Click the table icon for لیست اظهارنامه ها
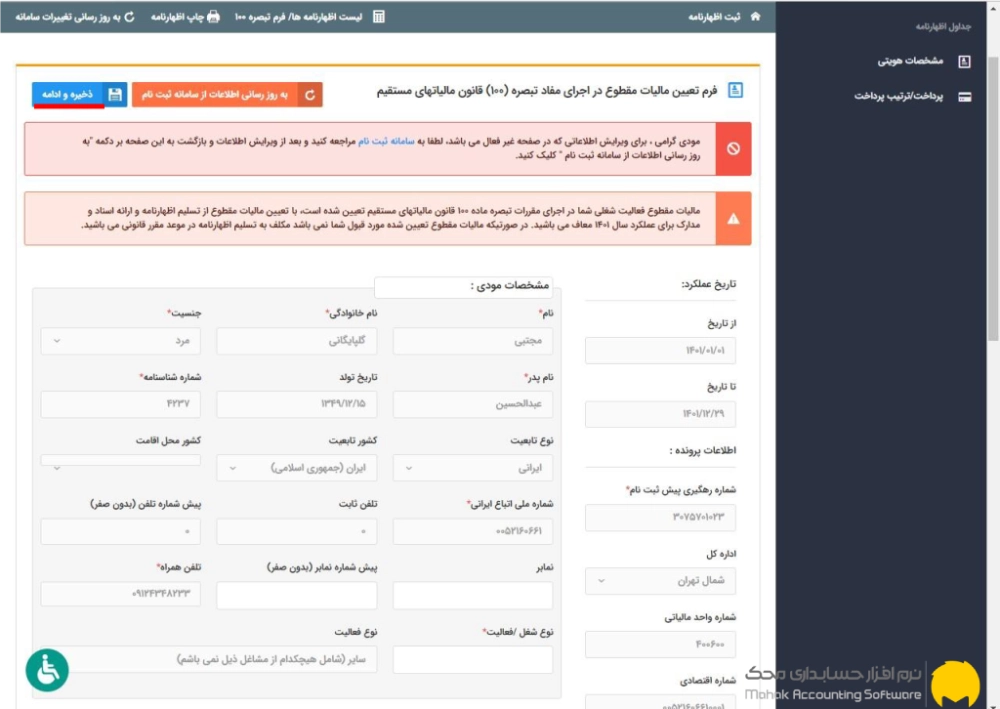The image size is (1000, 709). [379, 17]
